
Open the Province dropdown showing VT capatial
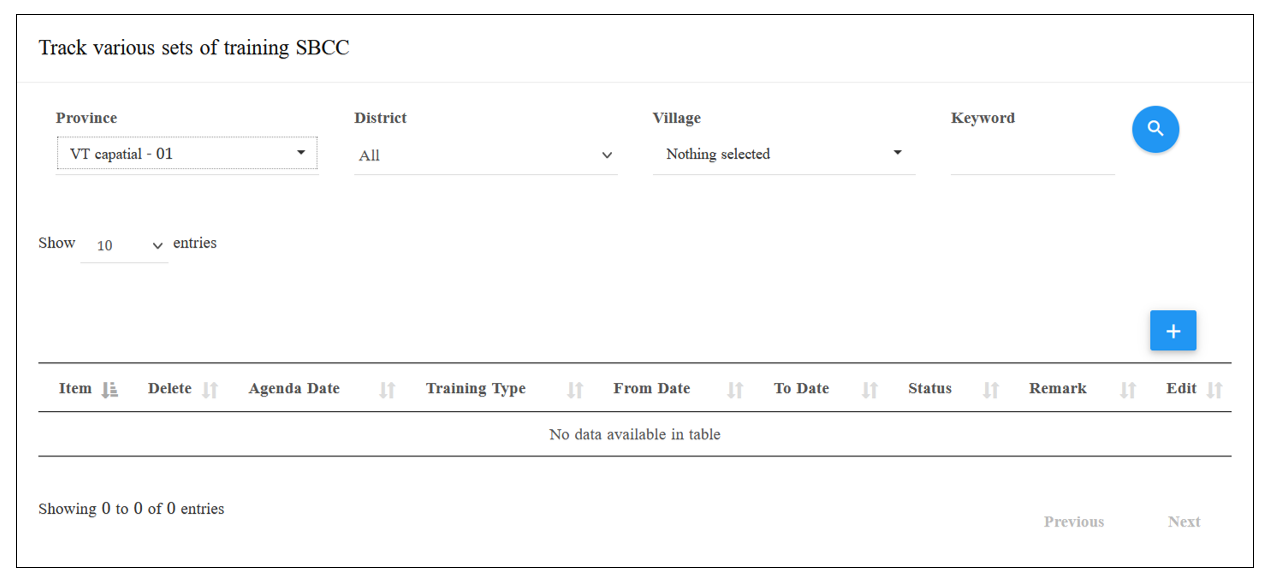point(187,154)
